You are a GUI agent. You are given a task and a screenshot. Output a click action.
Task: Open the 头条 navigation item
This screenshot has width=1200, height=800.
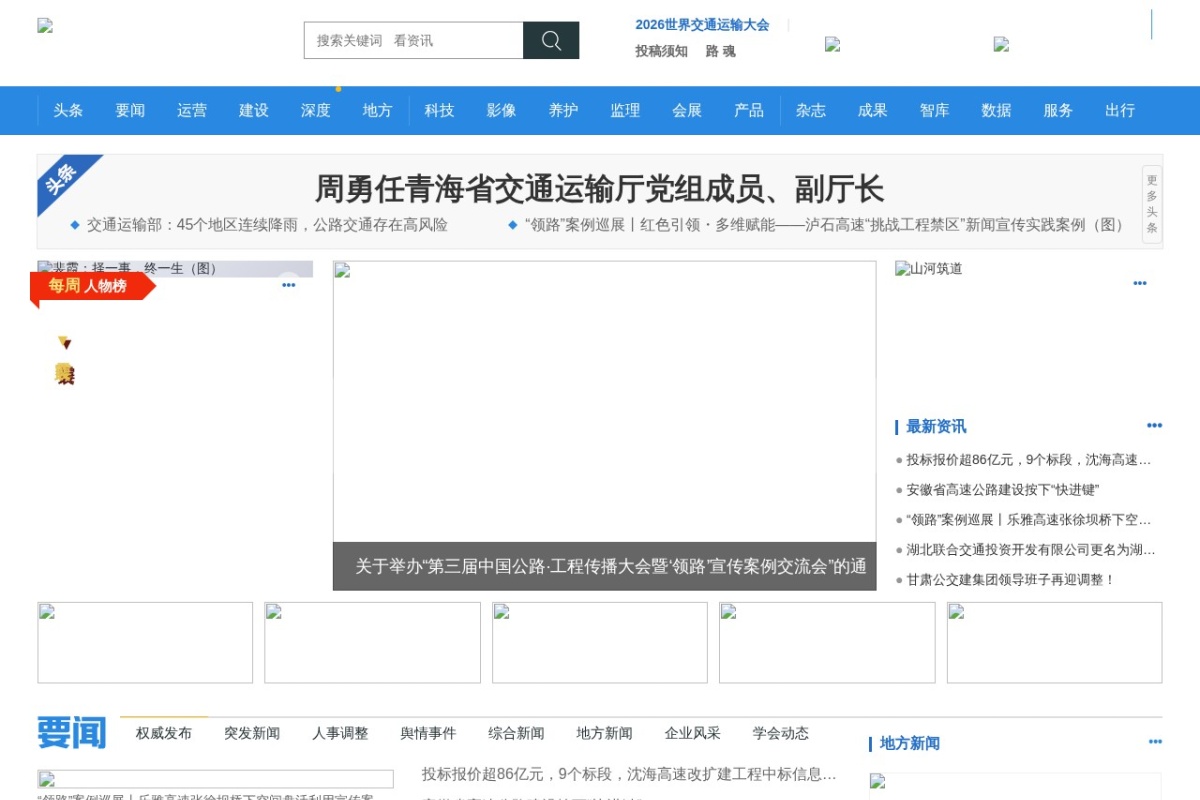click(x=68, y=110)
